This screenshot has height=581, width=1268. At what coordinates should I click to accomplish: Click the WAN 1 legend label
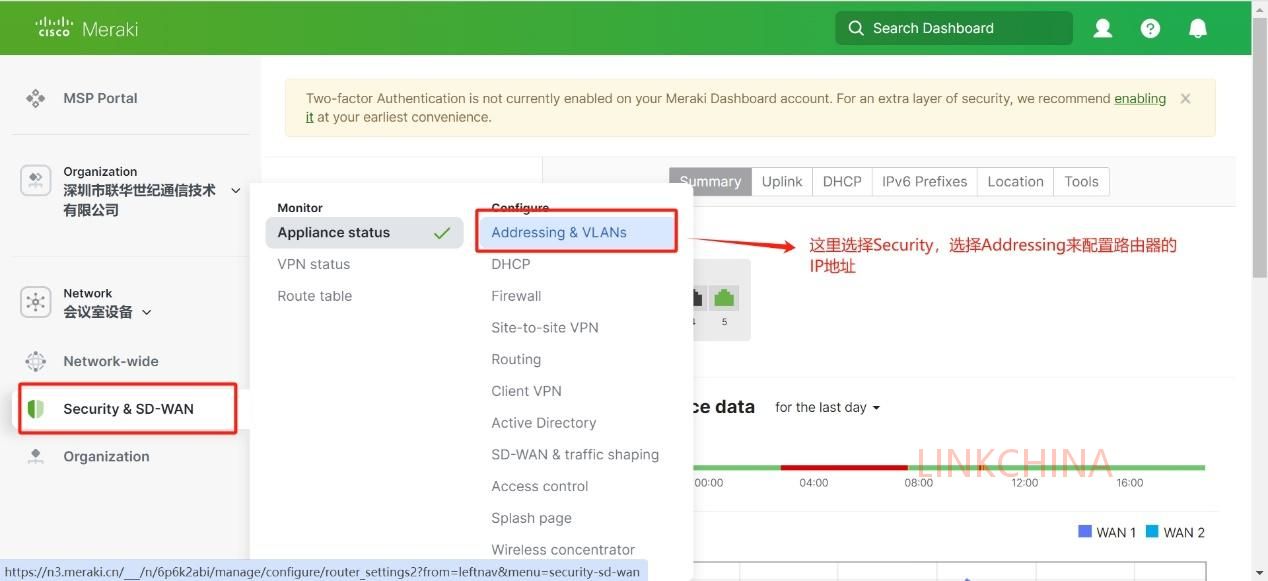1116,532
